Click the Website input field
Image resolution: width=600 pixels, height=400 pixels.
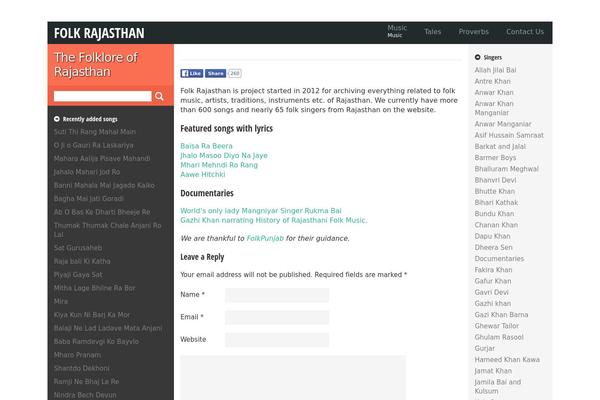click(x=277, y=340)
